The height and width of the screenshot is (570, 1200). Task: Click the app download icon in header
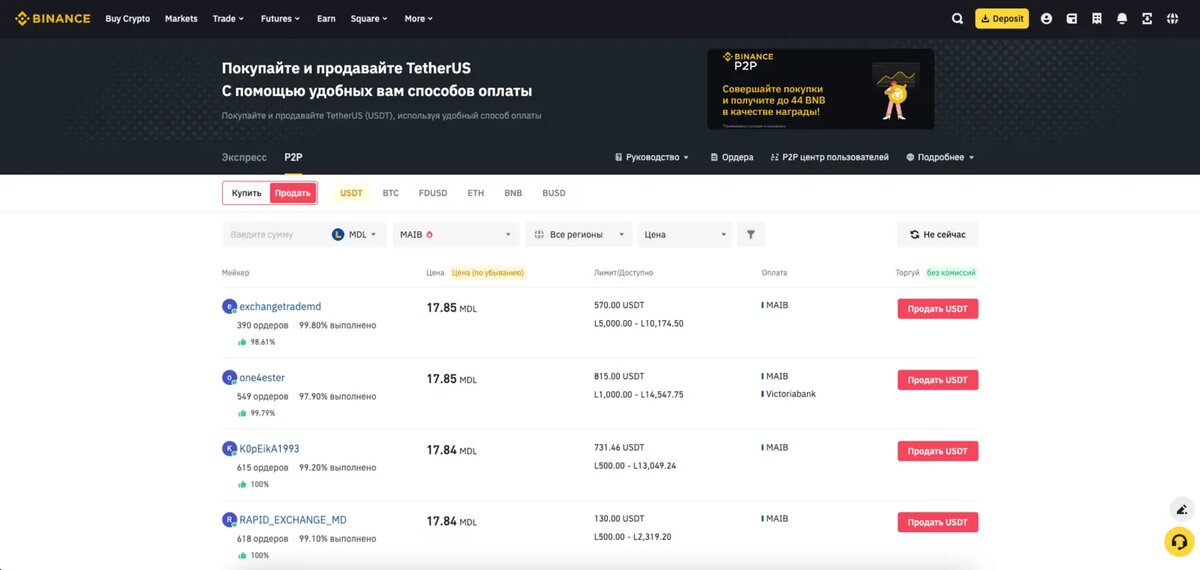[x=1147, y=18]
